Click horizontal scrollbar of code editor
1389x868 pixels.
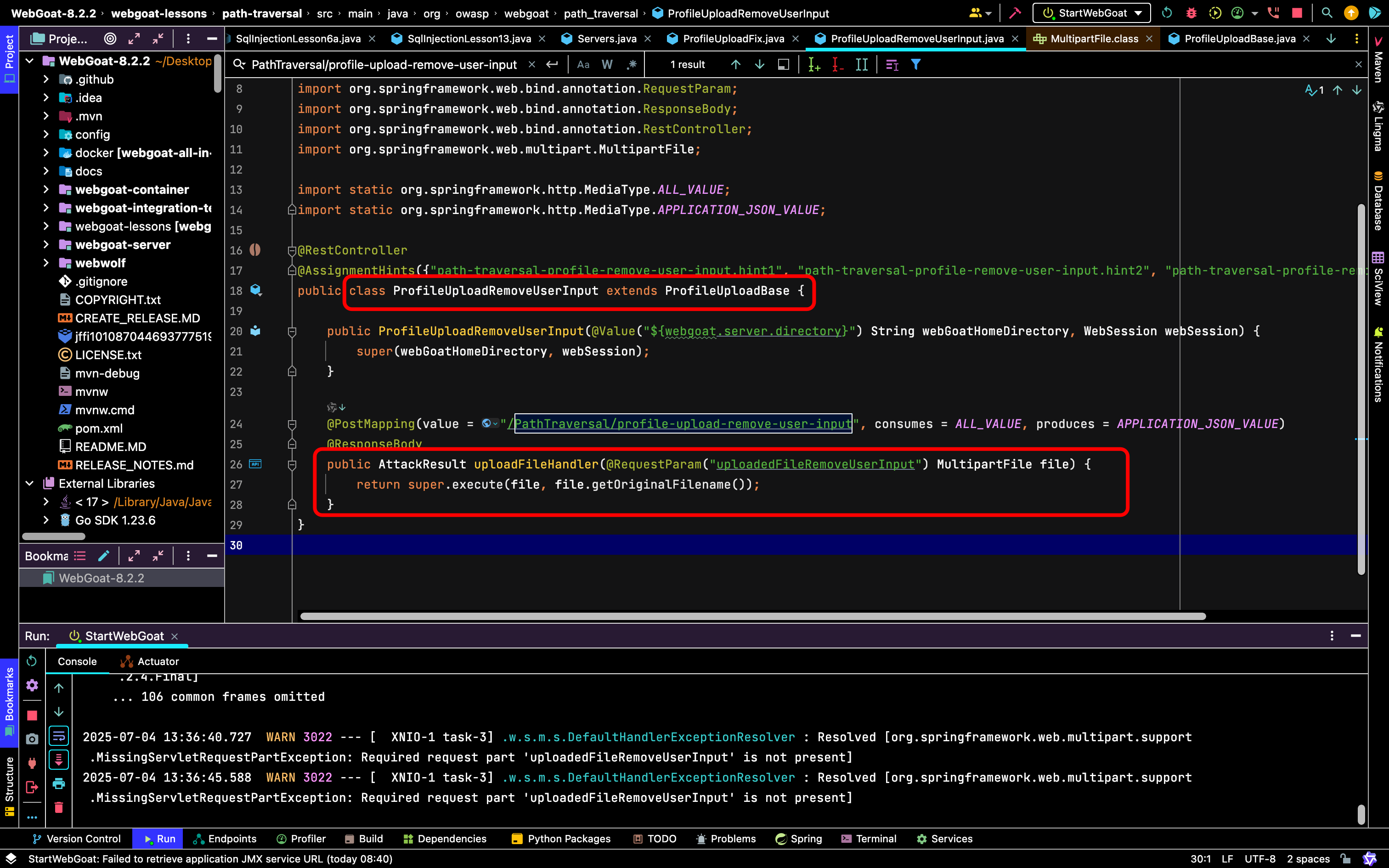click(x=752, y=616)
